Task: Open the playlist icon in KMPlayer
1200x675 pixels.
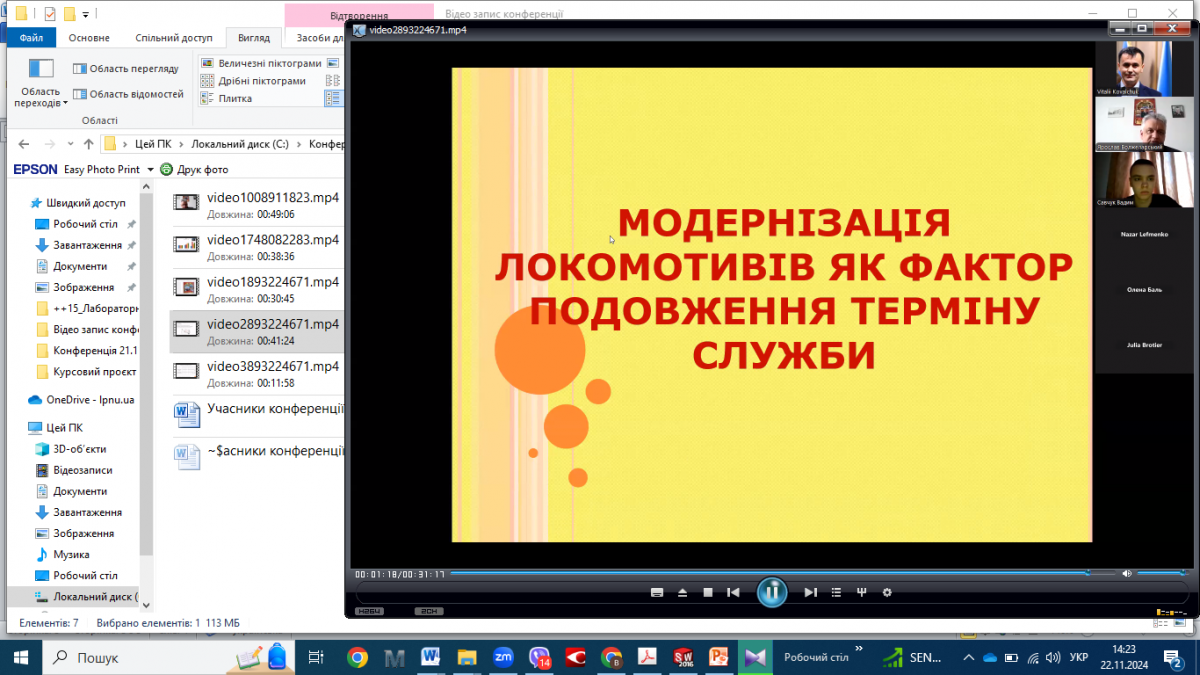Action: pyautogui.click(x=836, y=593)
